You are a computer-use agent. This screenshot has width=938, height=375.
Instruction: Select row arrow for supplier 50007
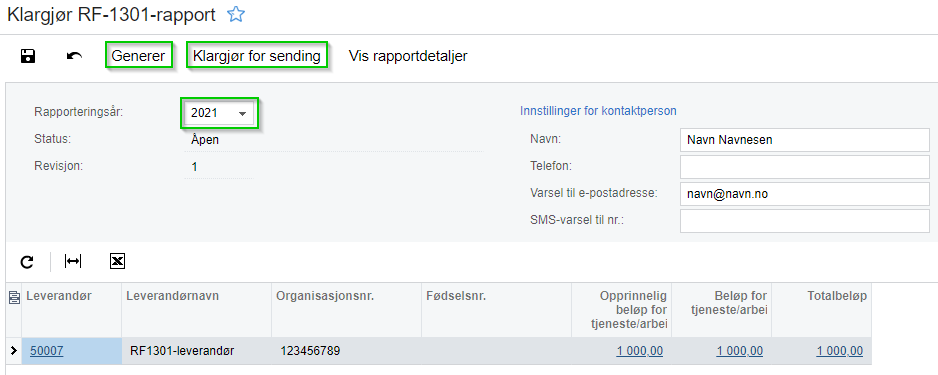[14, 351]
